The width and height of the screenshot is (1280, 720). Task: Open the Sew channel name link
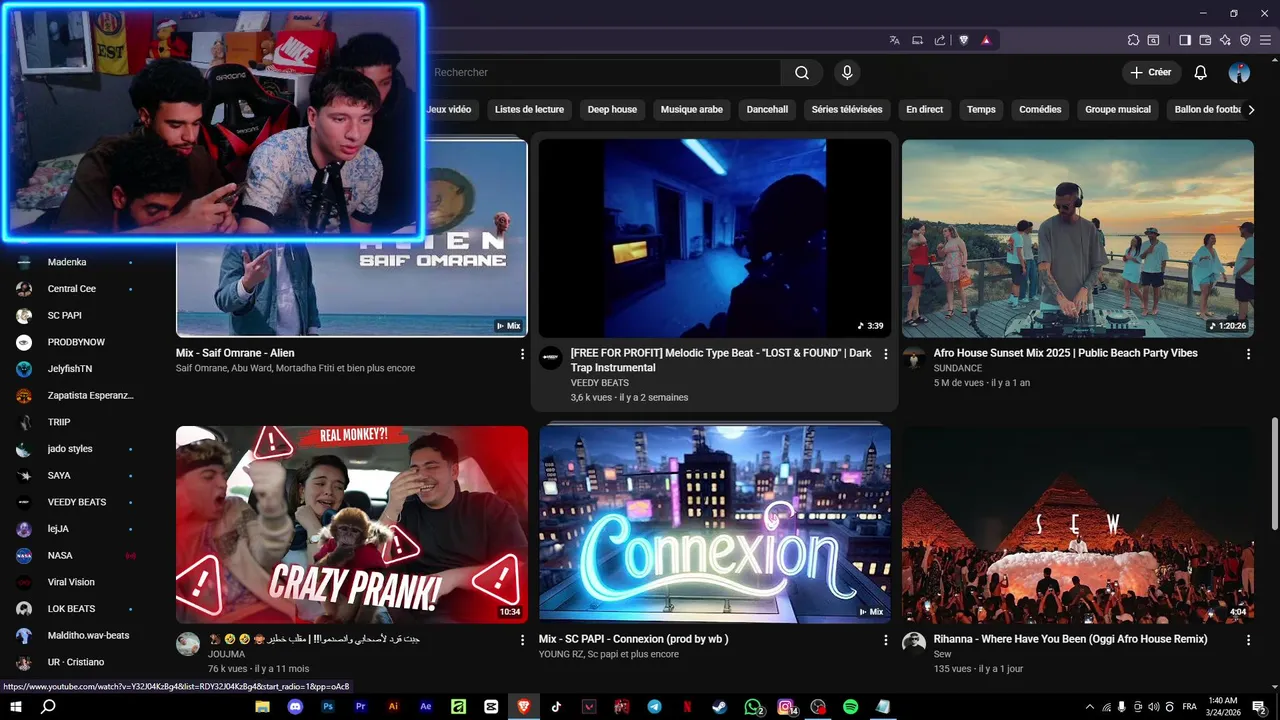[x=942, y=654]
